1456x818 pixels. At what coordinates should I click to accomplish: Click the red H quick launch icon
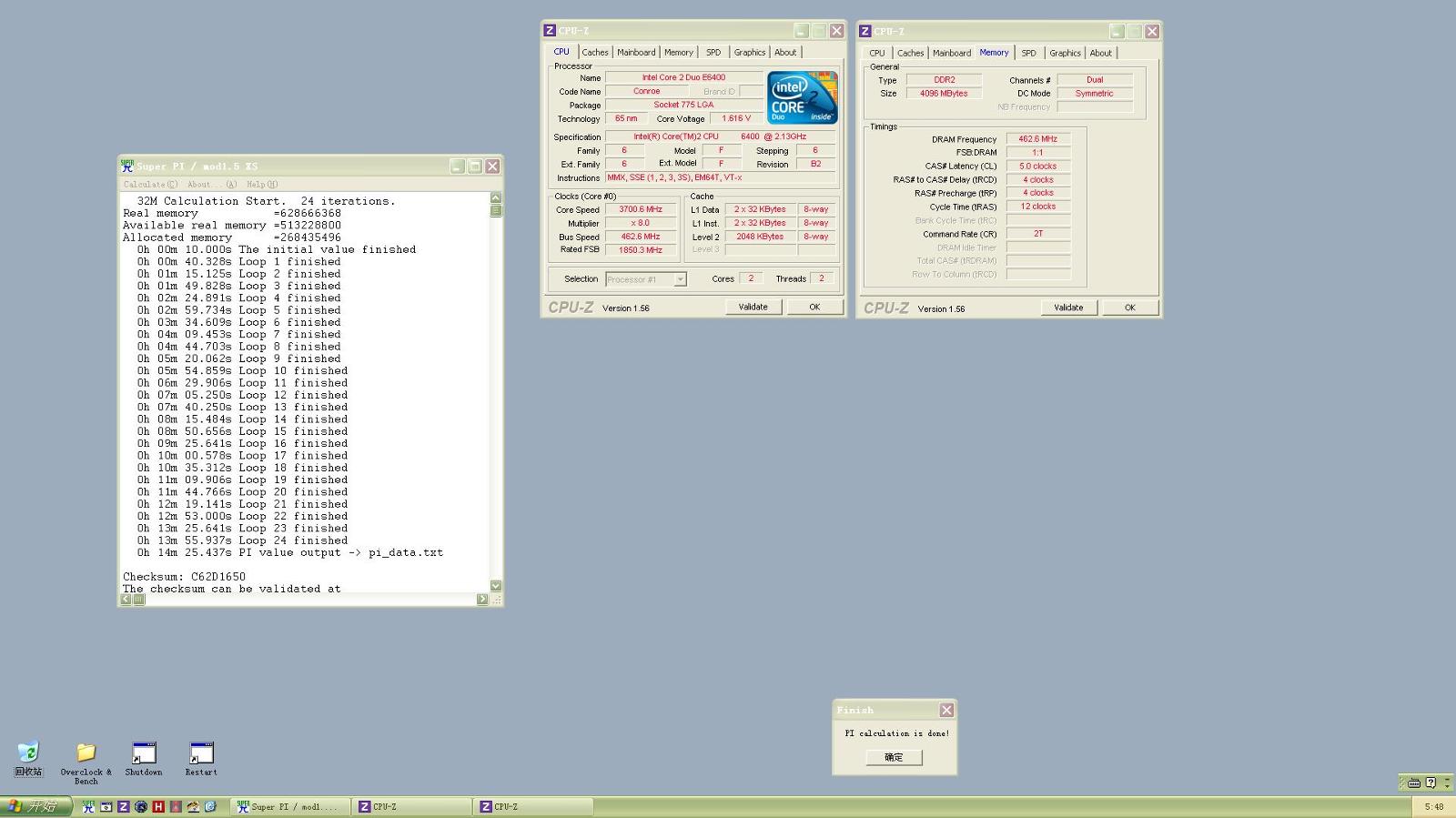click(158, 806)
